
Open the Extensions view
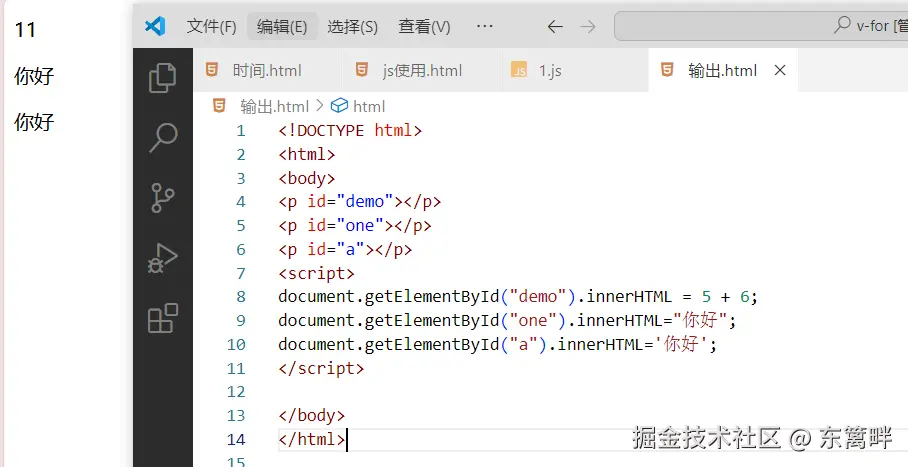tap(163, 318)
